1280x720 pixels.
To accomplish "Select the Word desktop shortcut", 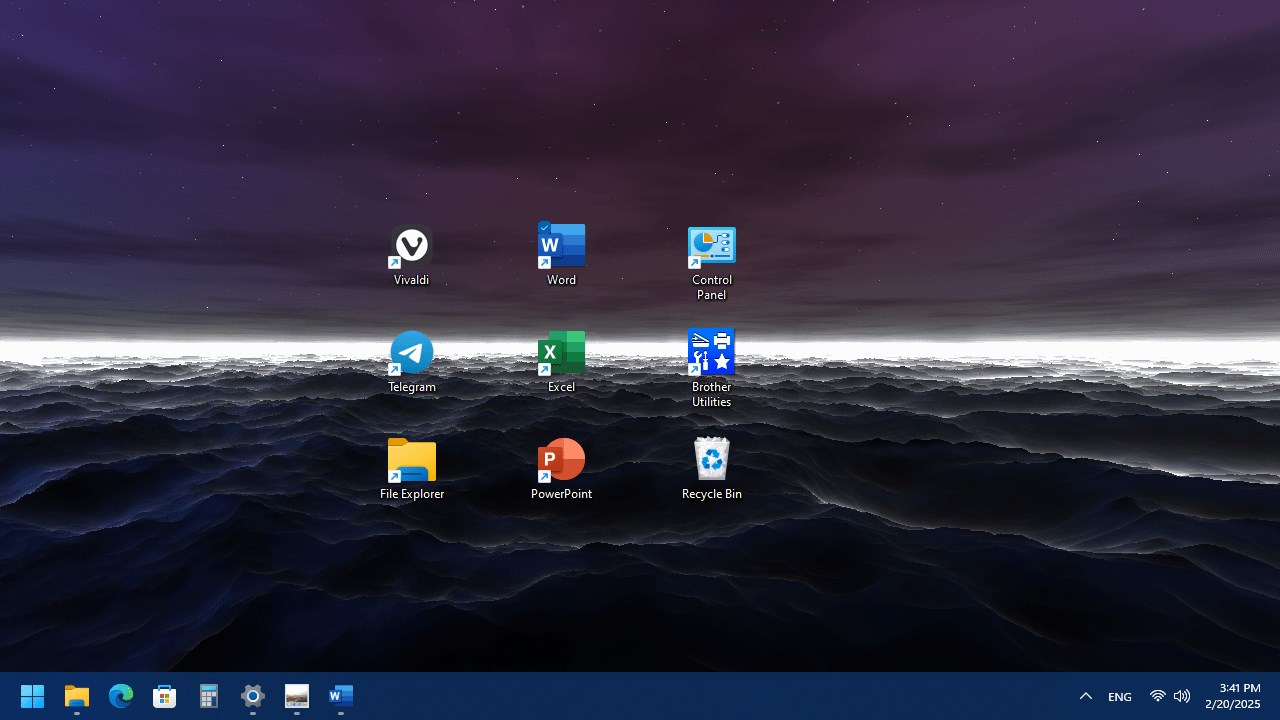I will pos(561,255).
